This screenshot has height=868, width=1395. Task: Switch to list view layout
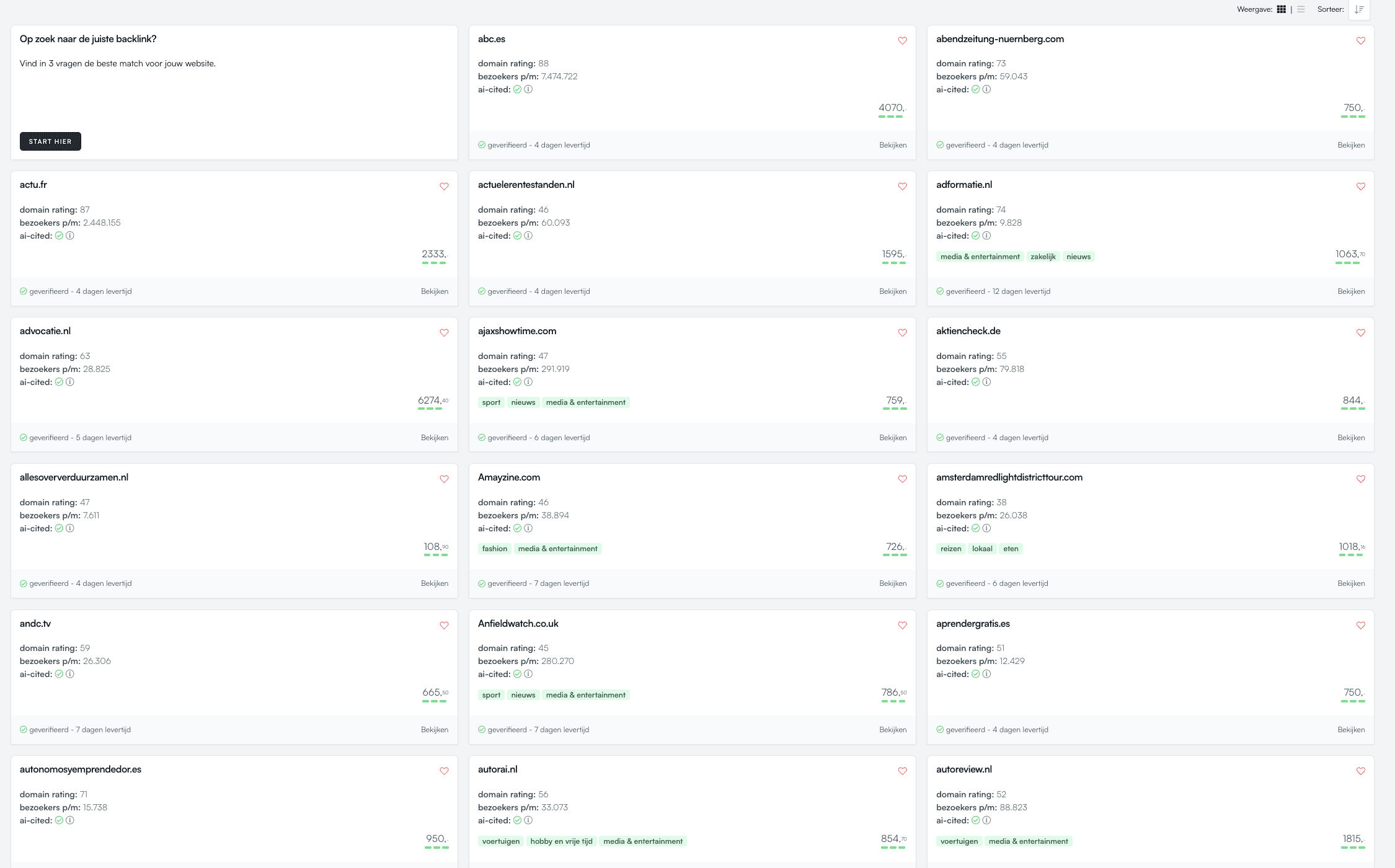coord(1301,9)
